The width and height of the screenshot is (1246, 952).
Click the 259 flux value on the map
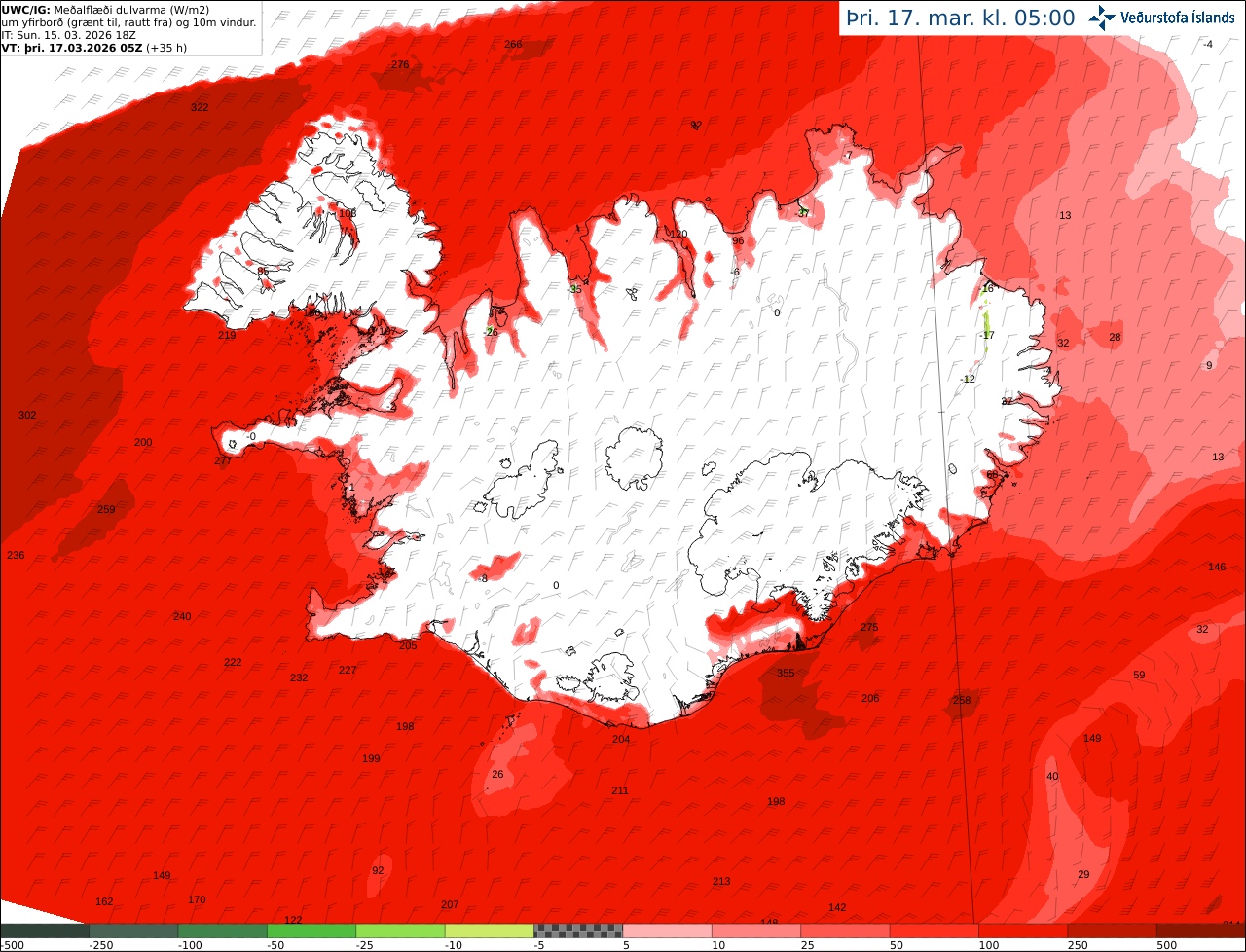click(x=106, y=509)
